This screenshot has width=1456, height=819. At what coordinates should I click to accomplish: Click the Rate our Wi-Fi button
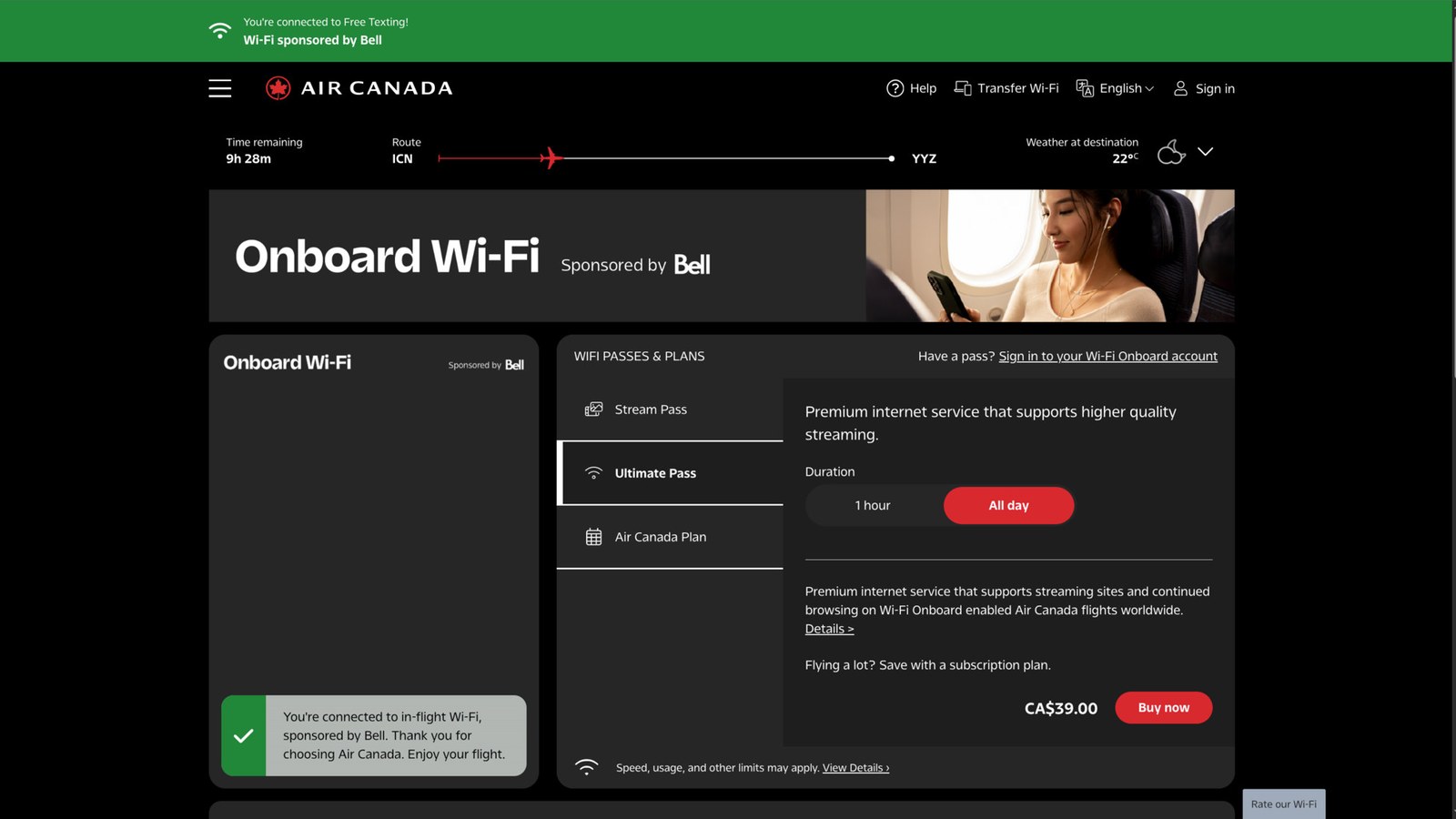point(1283,804)
